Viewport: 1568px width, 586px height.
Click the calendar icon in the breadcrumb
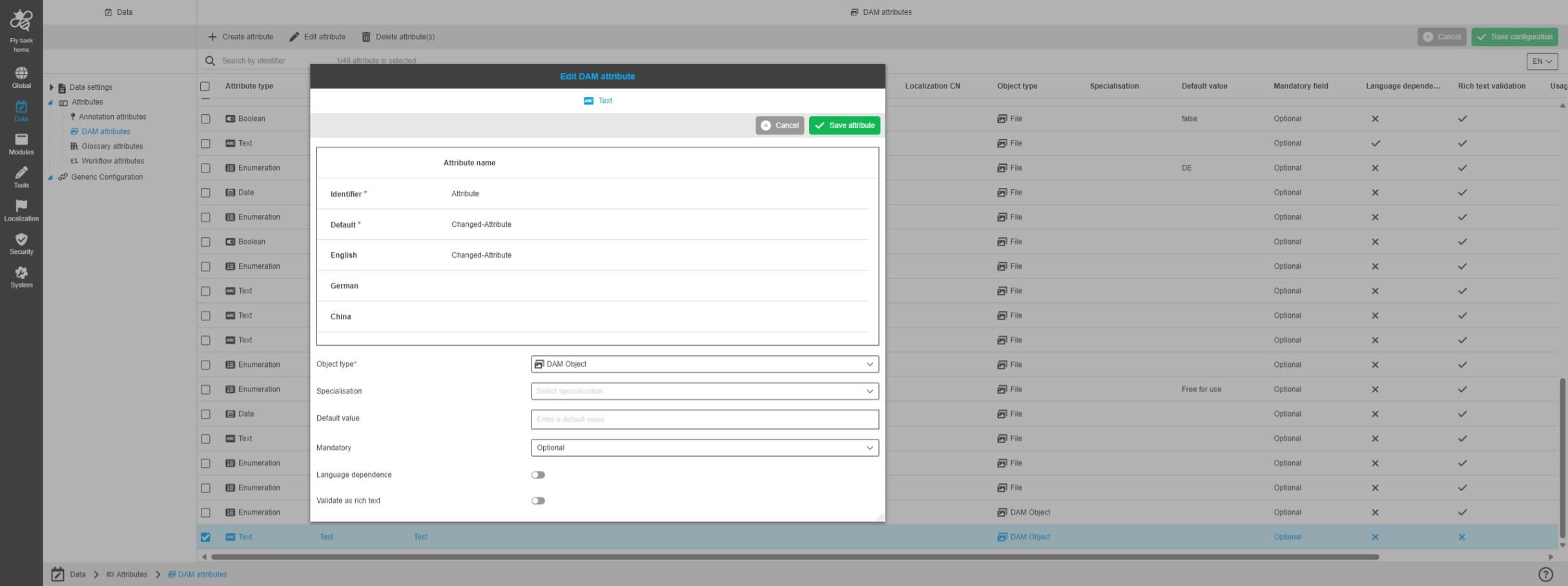tap(57, 574)
